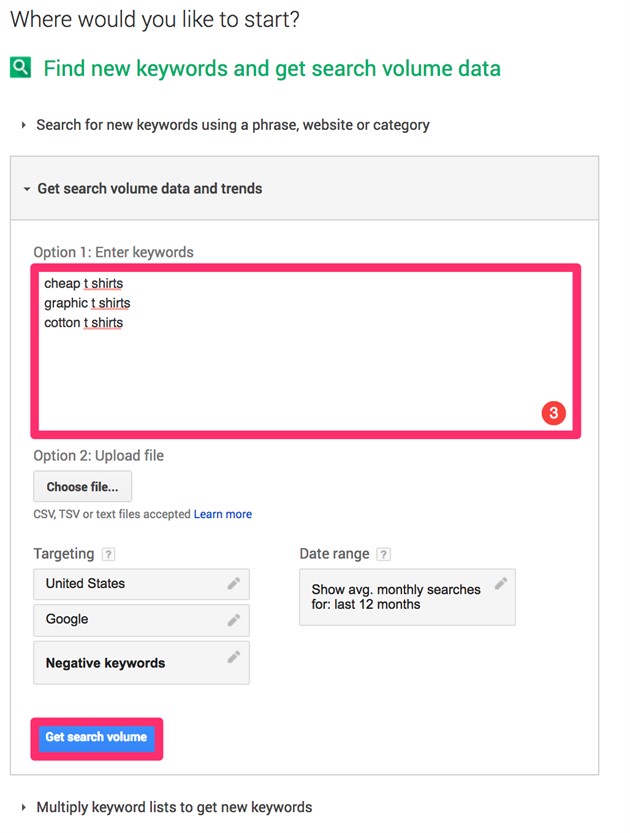
Task: Expand Search for new keywords section
Action: (x=232, y=125)
